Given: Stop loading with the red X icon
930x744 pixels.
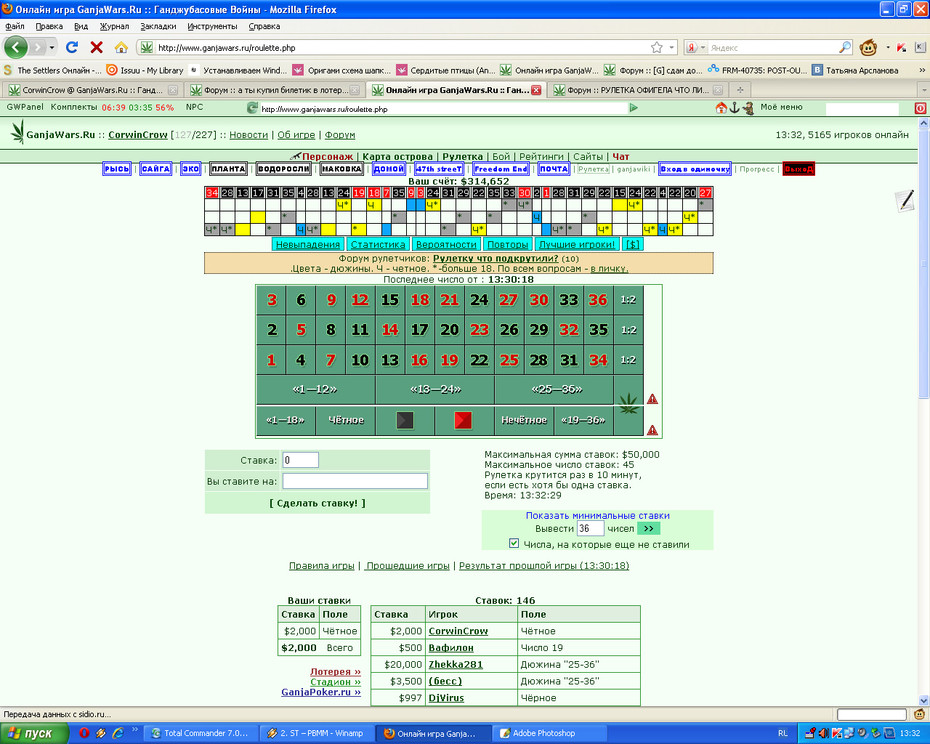Looking at the screenshot, I should (97, 47).
